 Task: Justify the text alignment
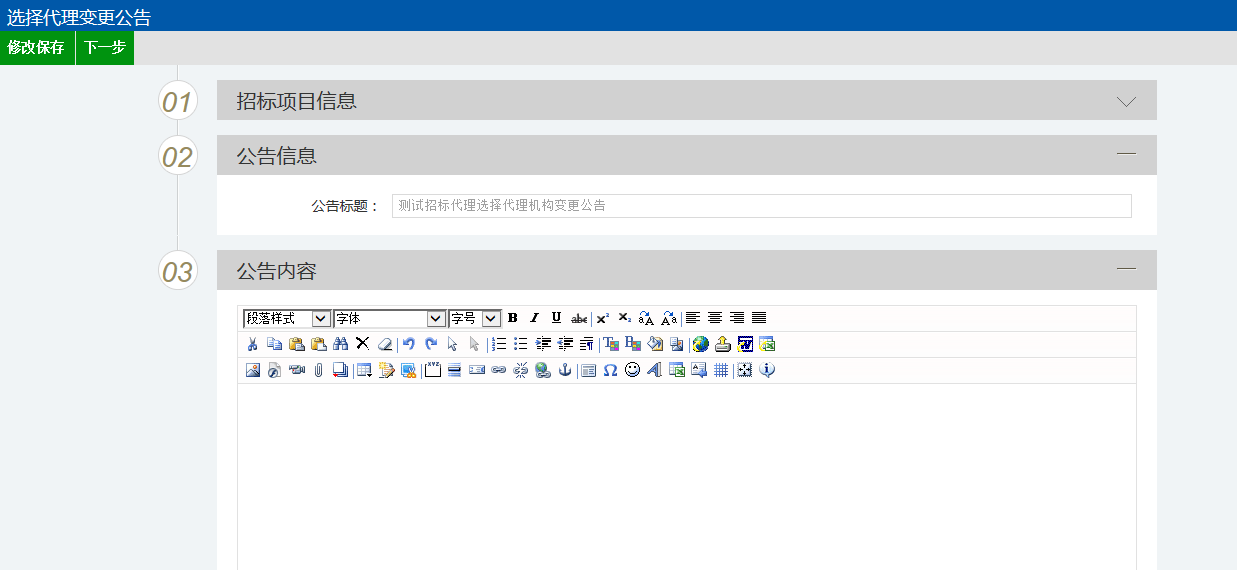click(x=759, y=318)
